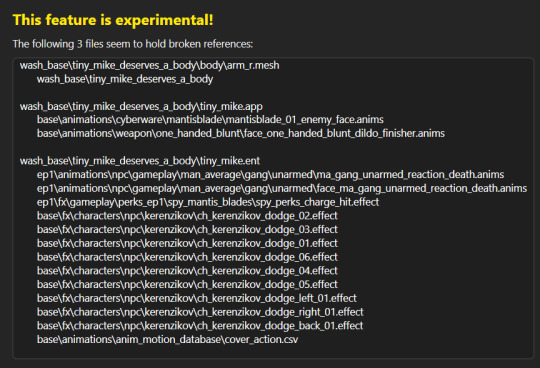
Task: Select ma_gang_unarmed_reaction_death.anims reference
Action: (270, 175)
